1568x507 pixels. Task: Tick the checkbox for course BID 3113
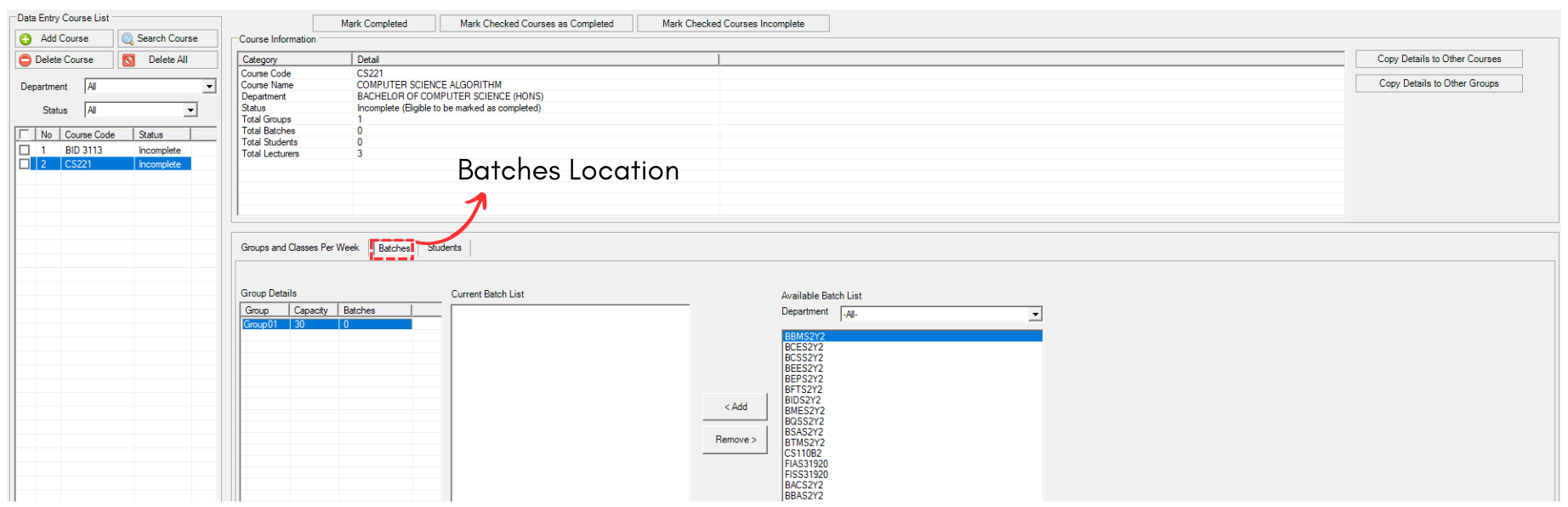(x=25, y=151)
